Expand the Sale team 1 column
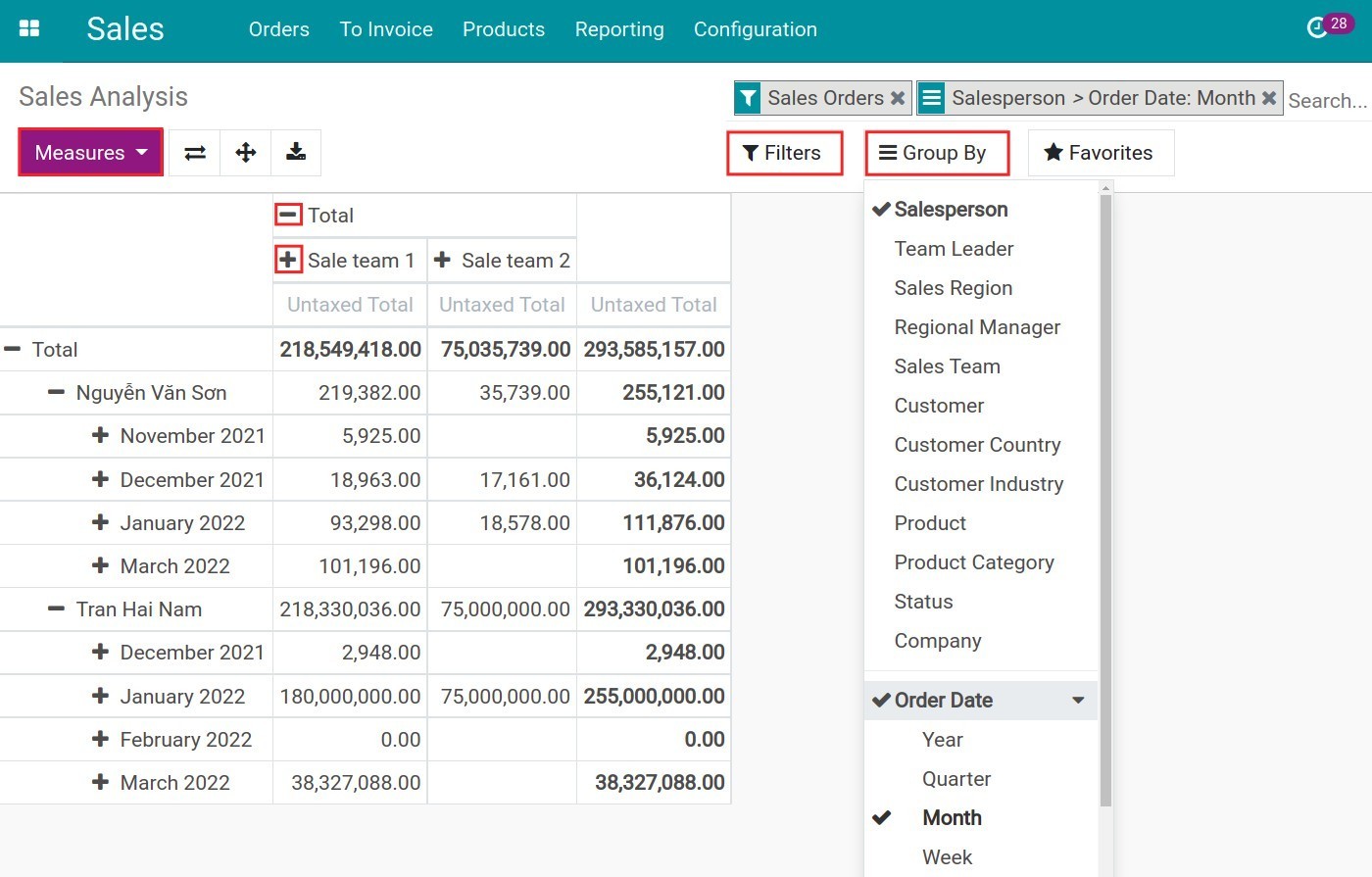 pyautogui.click(x=288, y=260)
